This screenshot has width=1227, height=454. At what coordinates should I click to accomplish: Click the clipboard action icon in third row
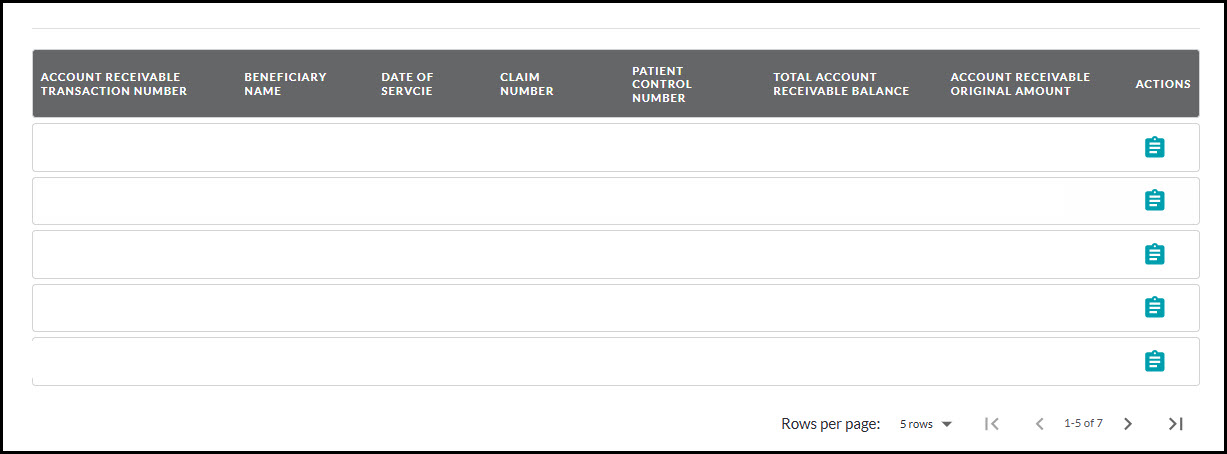[1154, 254]
